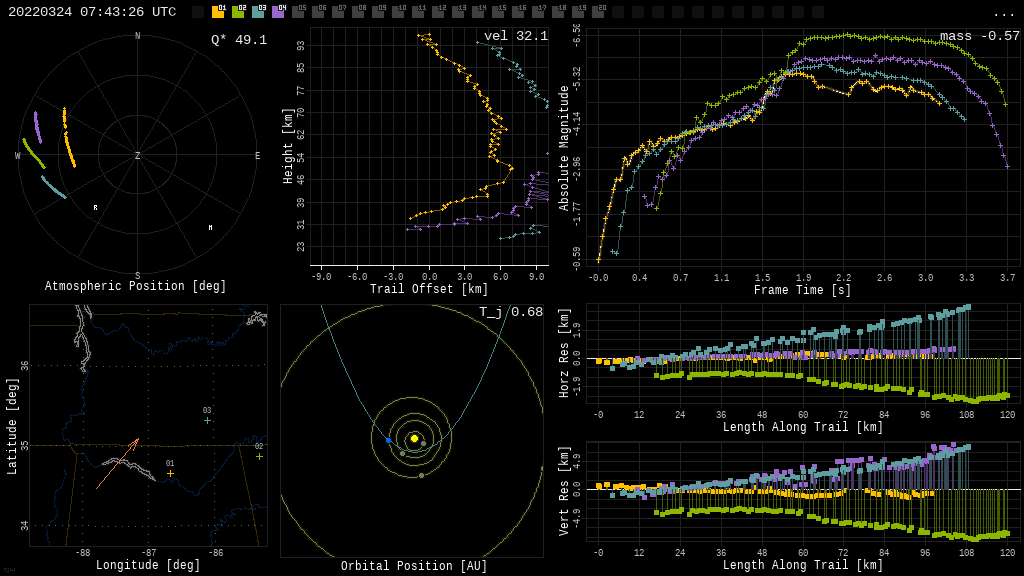Image resolution: width=1024 pixels, height=576 pixels.
Task: Toggle the purple camera 04 square
Action: (x=278, y=12)
